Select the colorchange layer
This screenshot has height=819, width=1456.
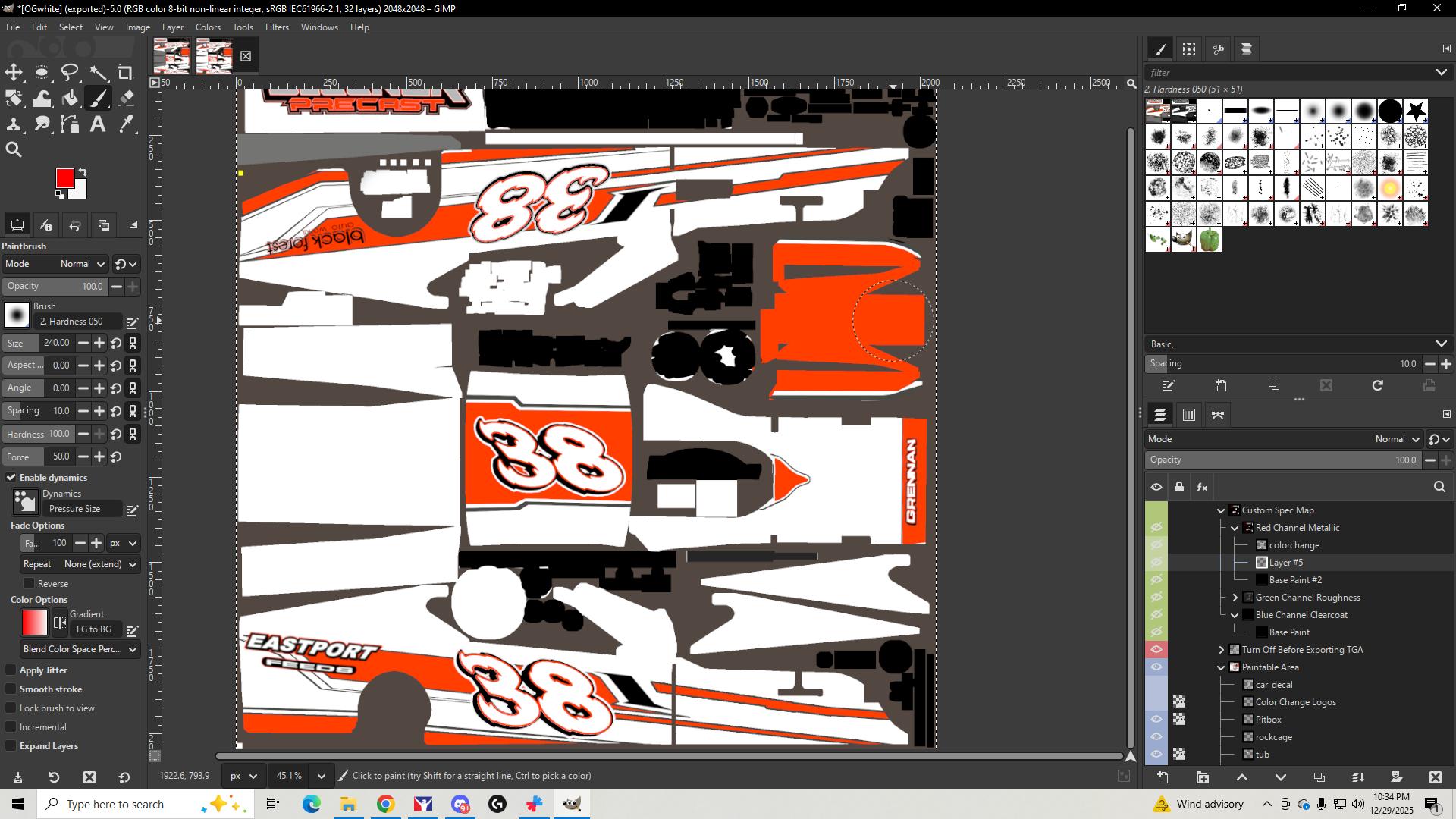(1294, 545)
